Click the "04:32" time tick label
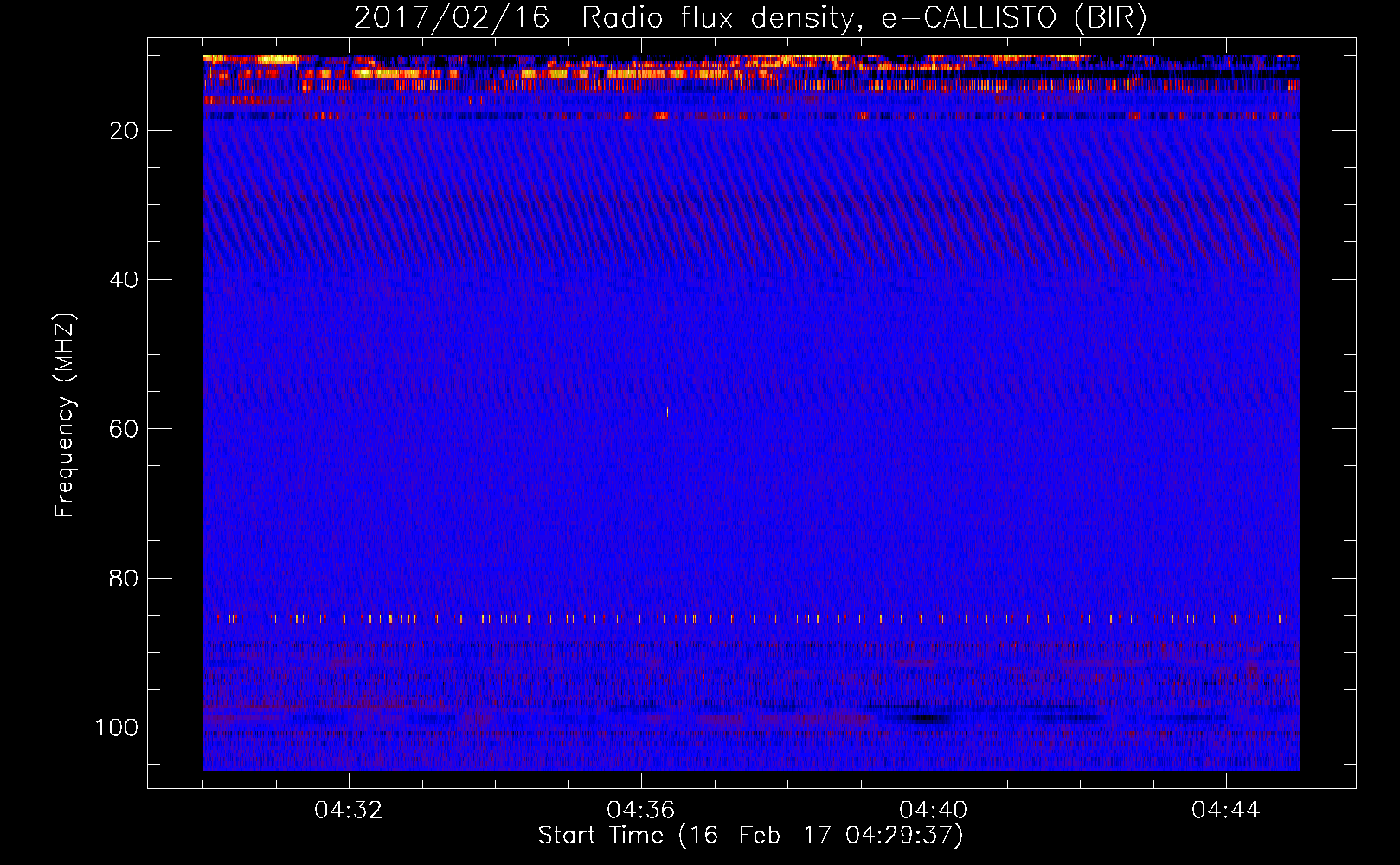 [349, 811]
